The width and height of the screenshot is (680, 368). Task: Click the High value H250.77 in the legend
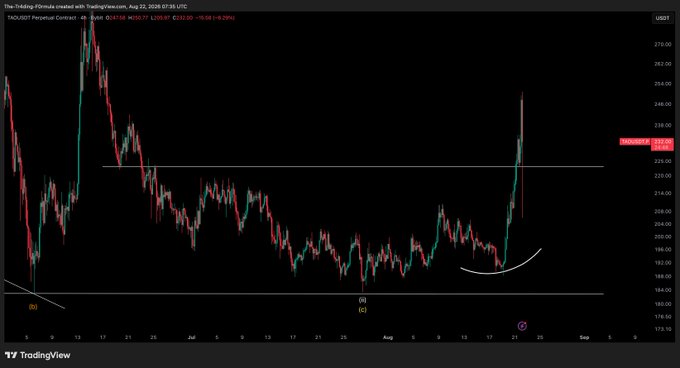pyautogui.click(x=138, y=18)
